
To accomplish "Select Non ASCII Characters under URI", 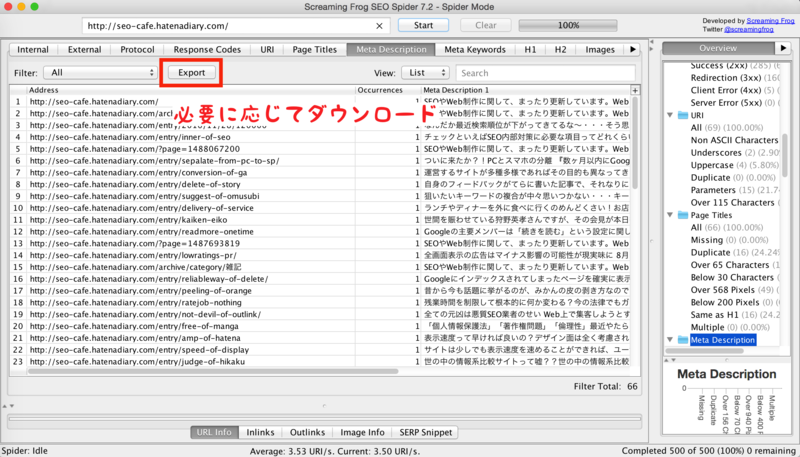I will pyautogui.click(x=734, y=140).
